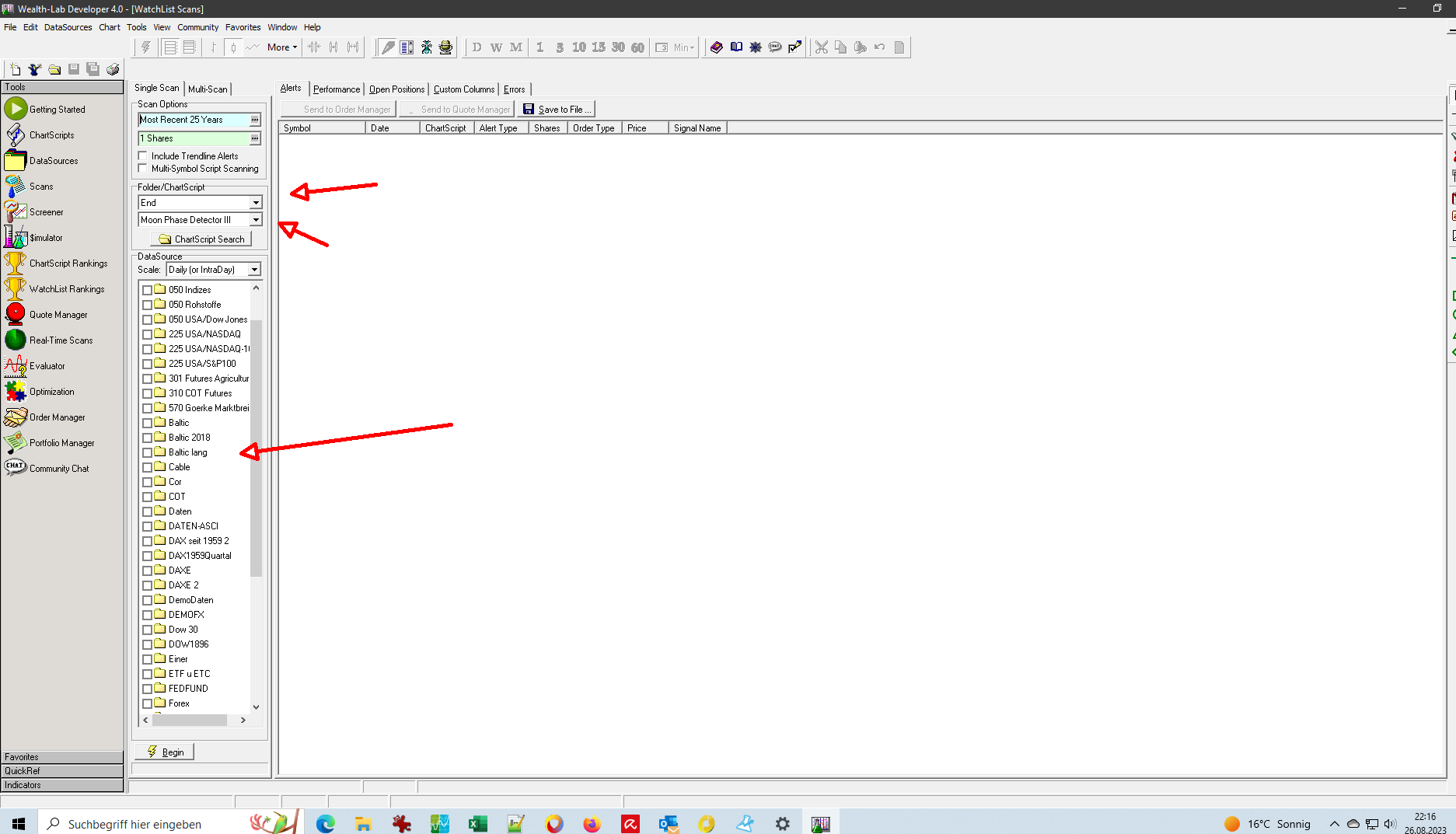Click the print toolbar icon
This screenshot has height=834, width=1456.
pyautogui.click(x=113, y=69)
